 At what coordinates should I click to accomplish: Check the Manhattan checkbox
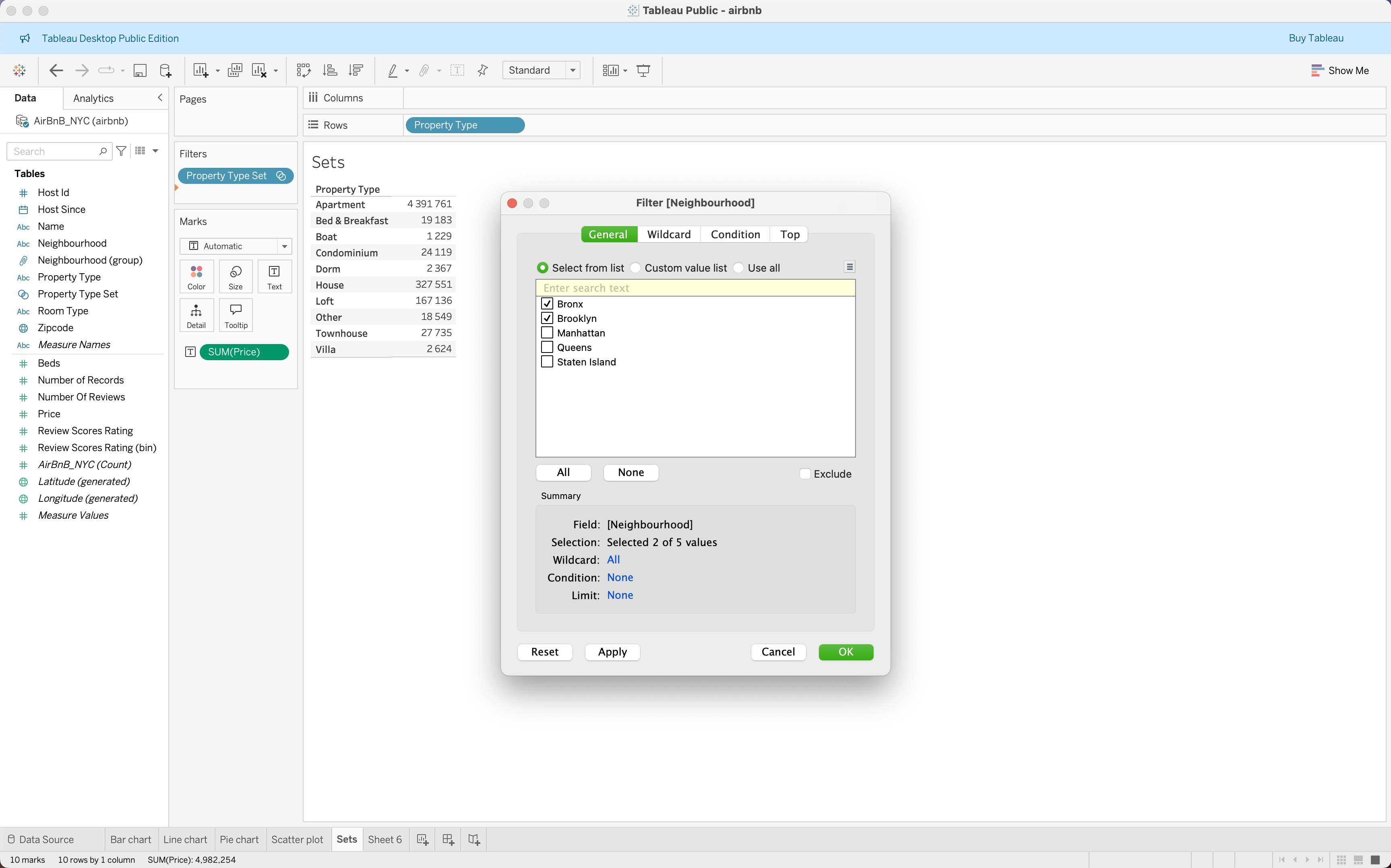[x=547, y=333]
